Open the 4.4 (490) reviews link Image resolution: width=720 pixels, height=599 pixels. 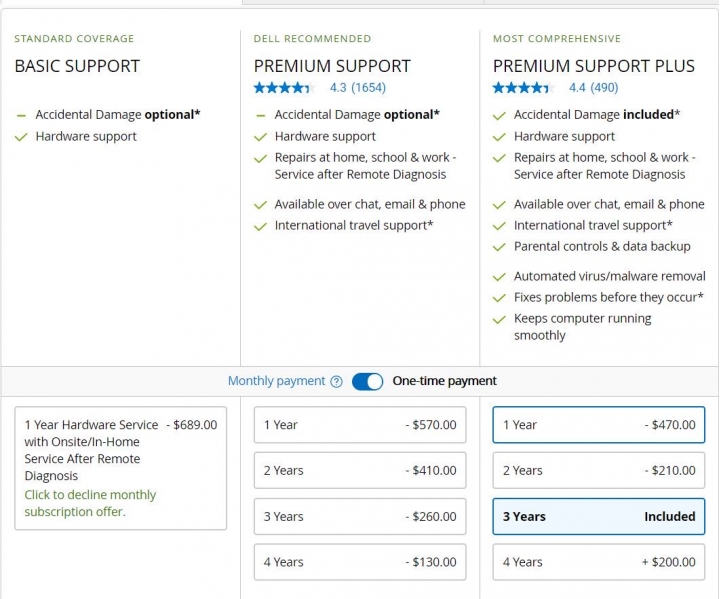[594, 88]
